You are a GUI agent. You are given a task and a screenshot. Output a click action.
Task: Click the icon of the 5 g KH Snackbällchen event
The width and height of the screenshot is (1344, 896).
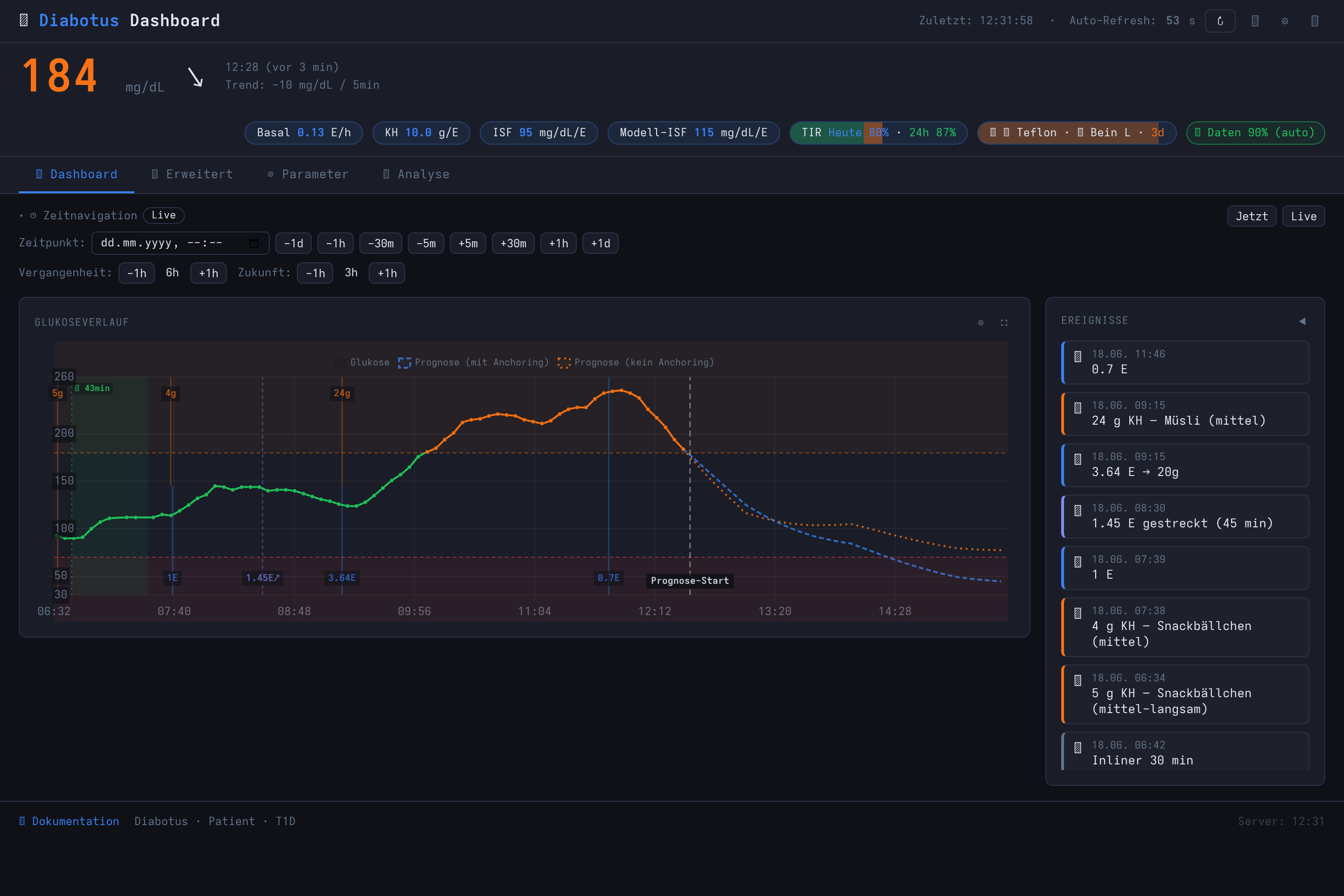1078,680
